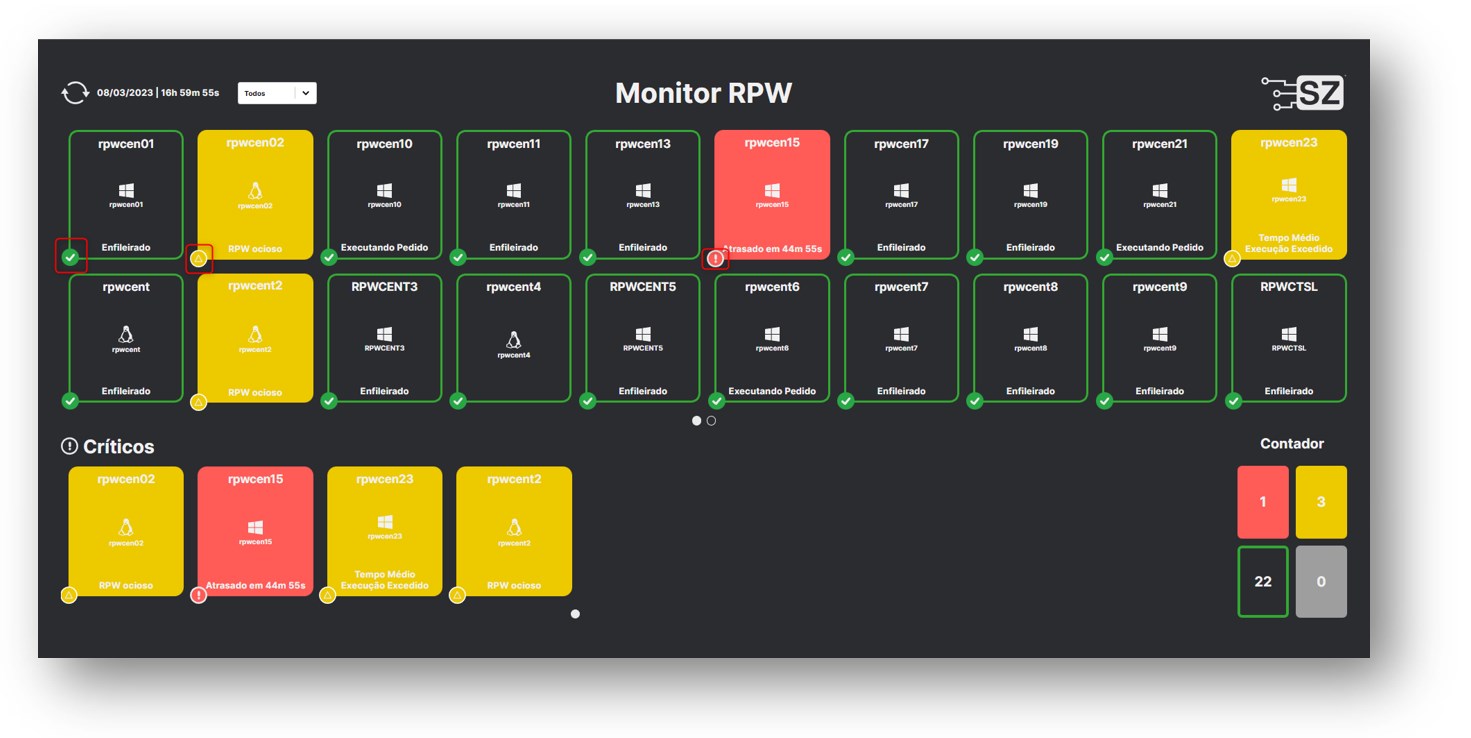
Task: Select the Críticos section pagination dot
Action: pos(575,614)
